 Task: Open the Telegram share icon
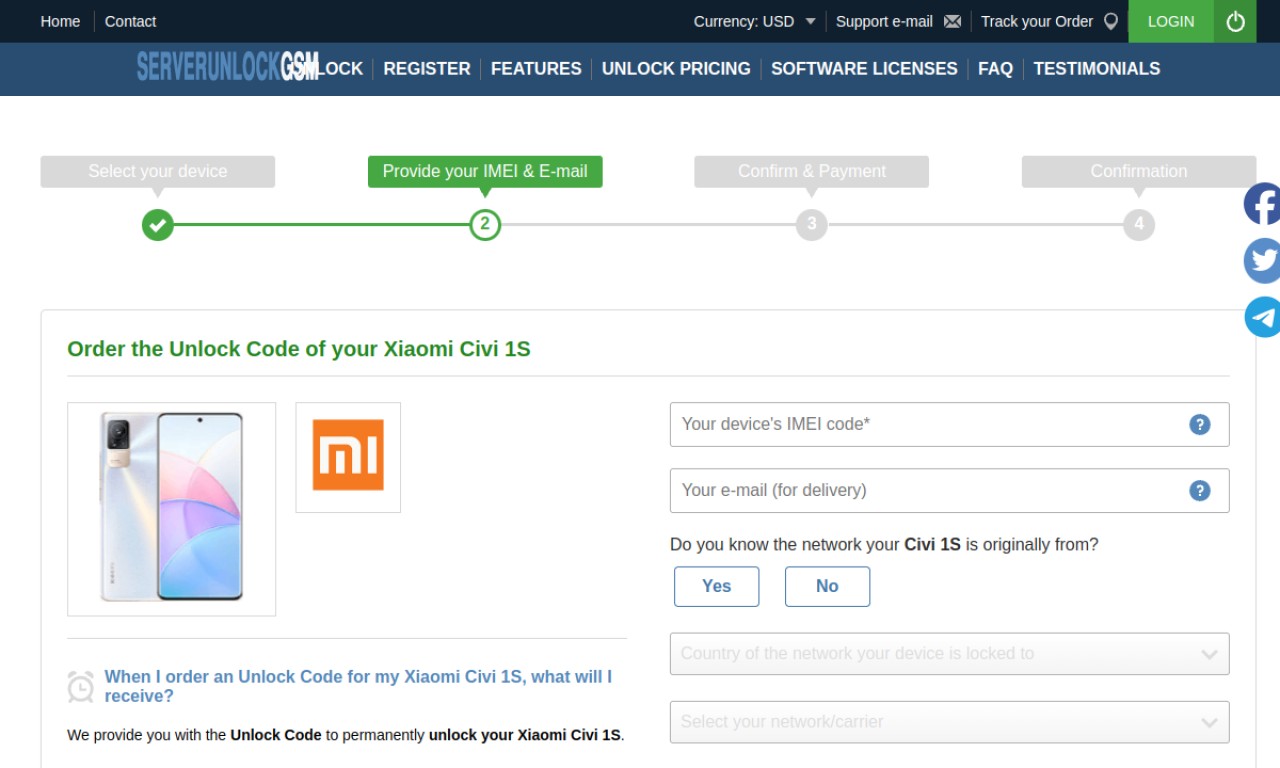[1262, 317]
